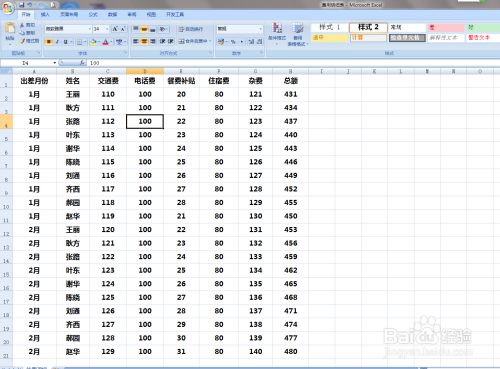Screen dimensions: 500x369
Task: Increase the cell indent
Action: (x=170, y=41)
